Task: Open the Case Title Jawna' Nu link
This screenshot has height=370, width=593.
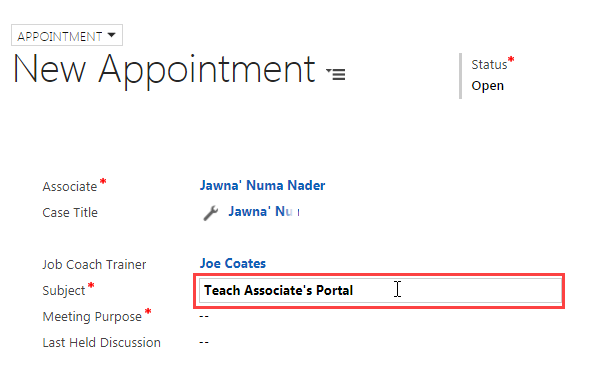Action: point(264,211)
